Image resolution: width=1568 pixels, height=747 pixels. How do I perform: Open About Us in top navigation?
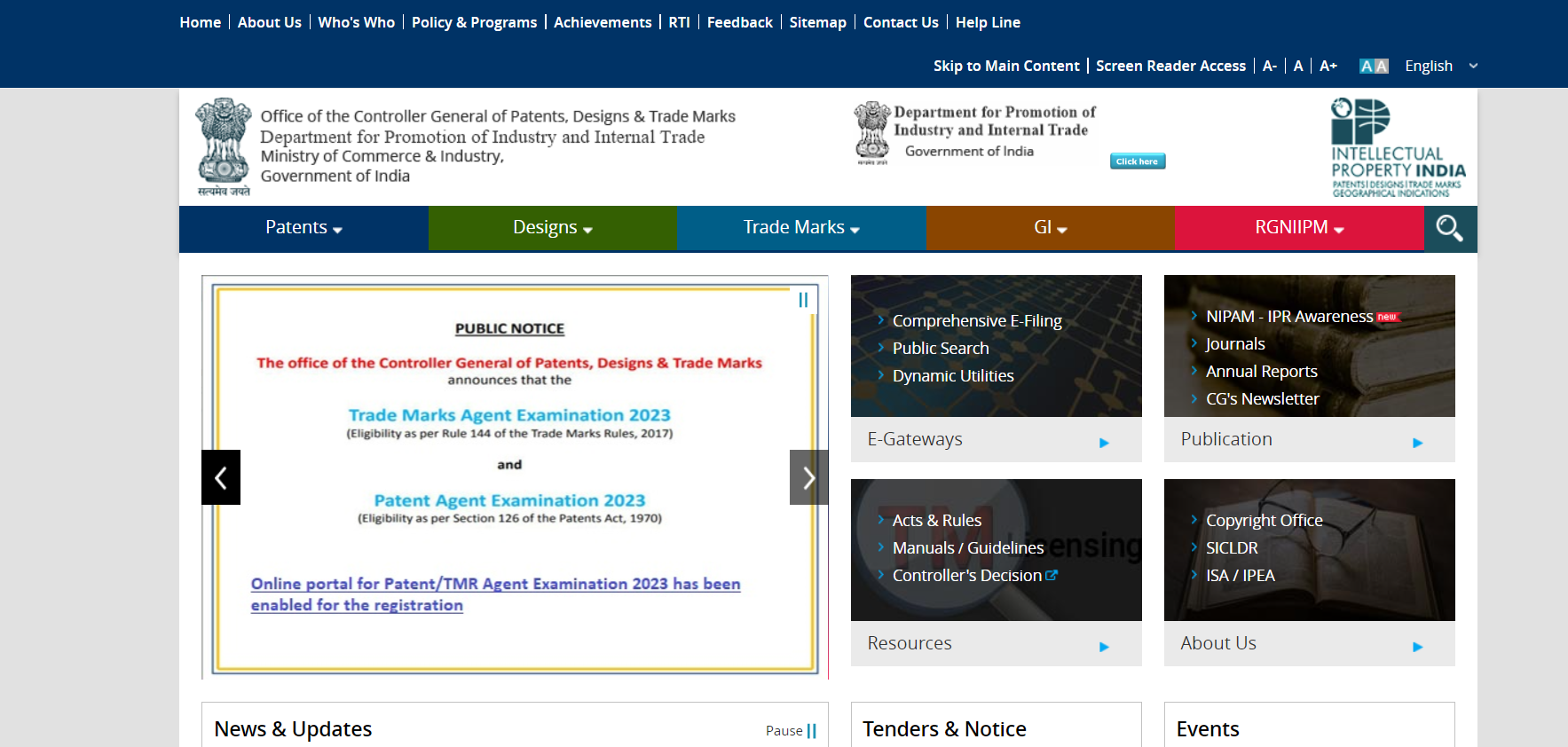[270, 22]
